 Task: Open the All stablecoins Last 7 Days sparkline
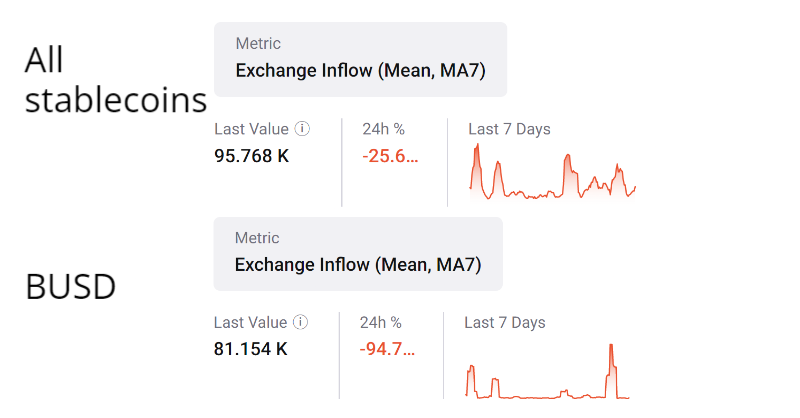(x=552, y=172)
